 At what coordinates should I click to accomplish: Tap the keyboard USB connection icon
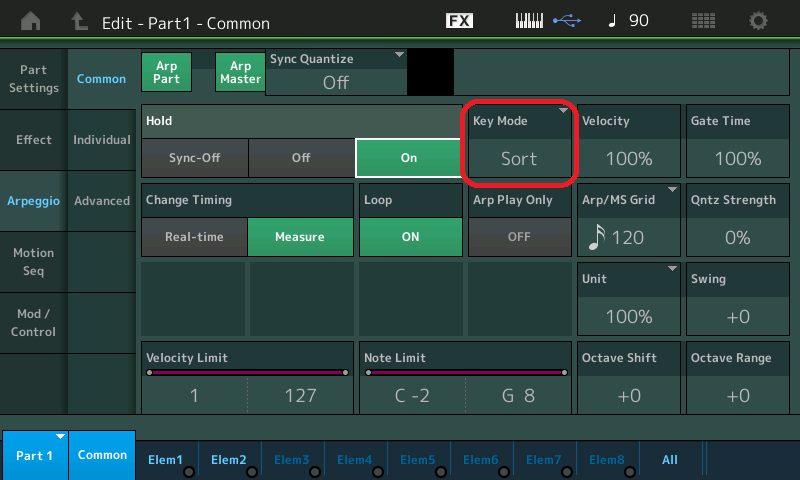coord(546,21)
